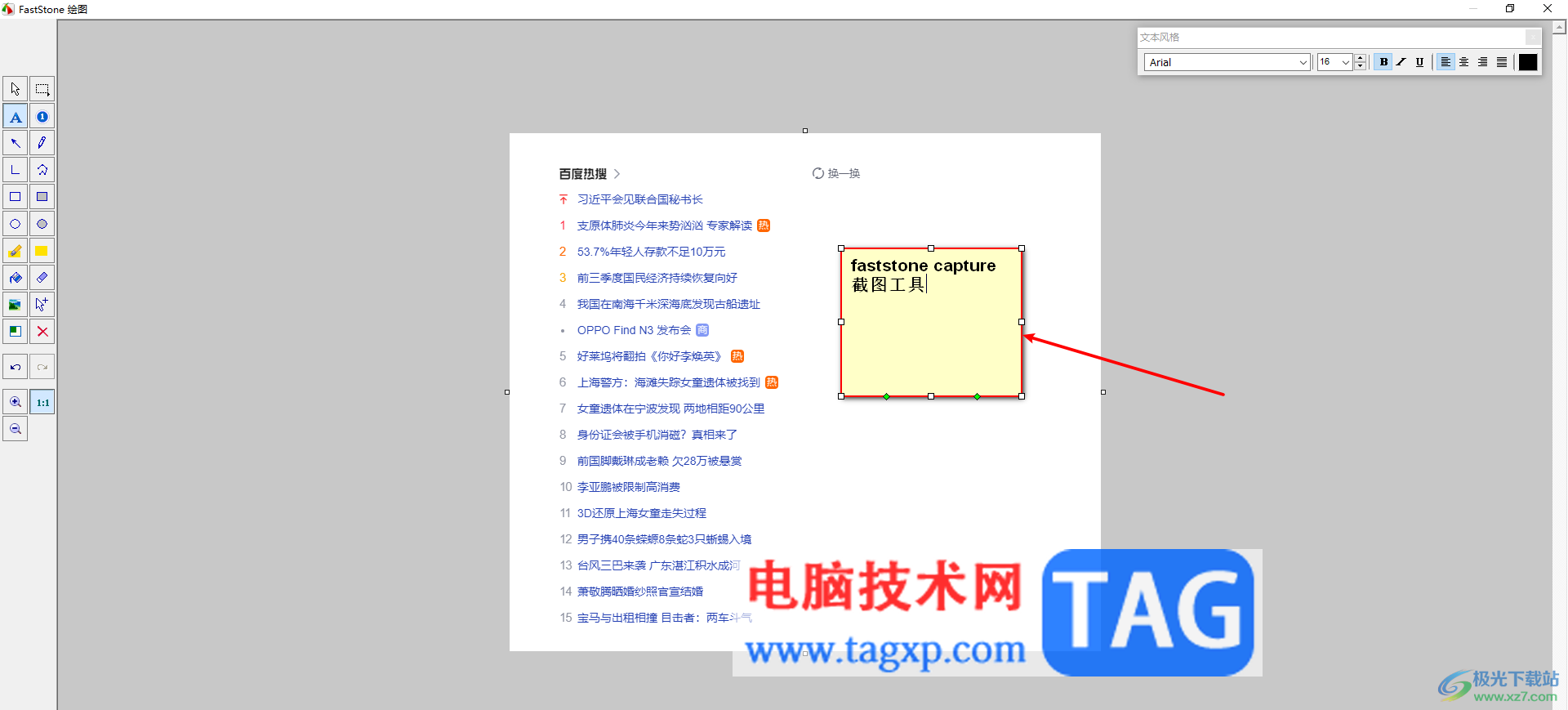Click the text 萧敬腾晒婚纱照官宣结婚
The image size is (1568, 710).
tap(640, 592)
